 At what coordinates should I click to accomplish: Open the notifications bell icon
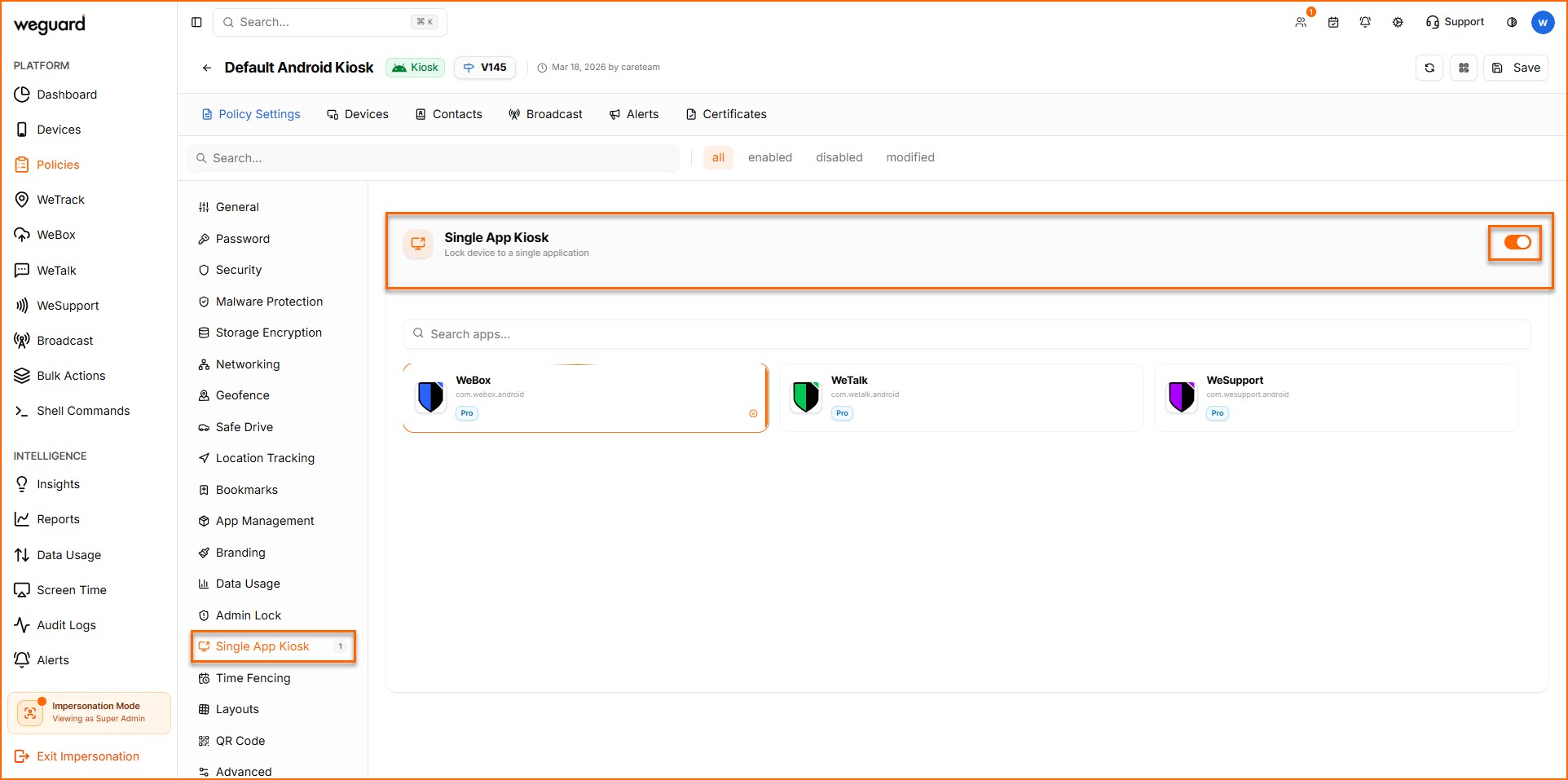click(1365, 22)
